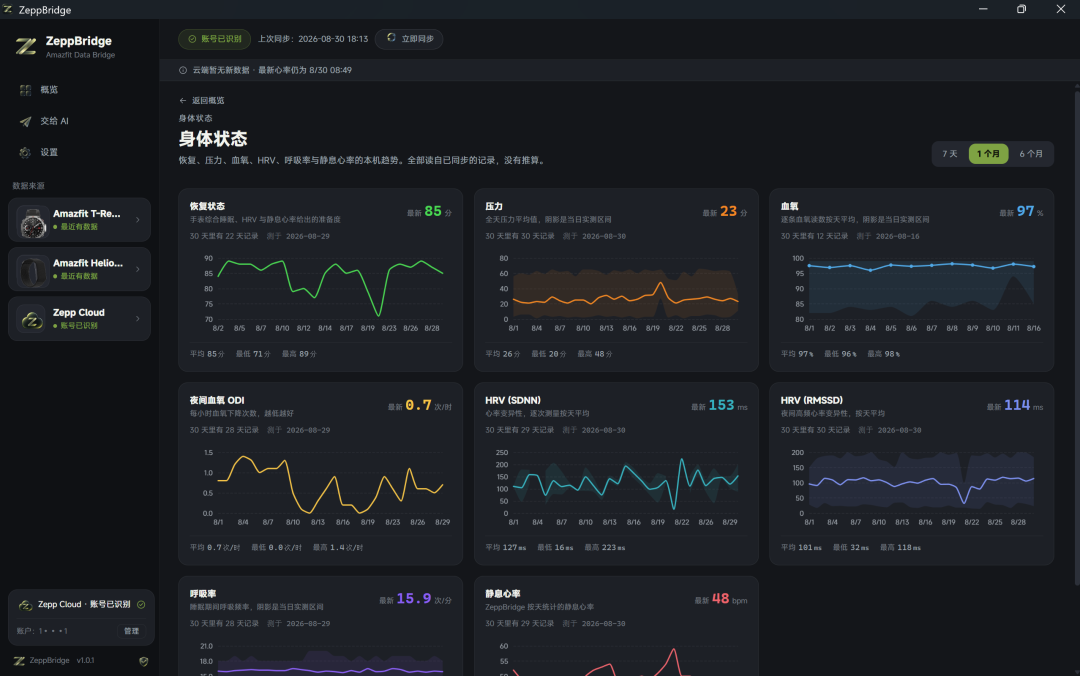The height and width of the screenshot is (676, 1080).
Task: Click the latest recovery value 85
Action: pos(433,212)
